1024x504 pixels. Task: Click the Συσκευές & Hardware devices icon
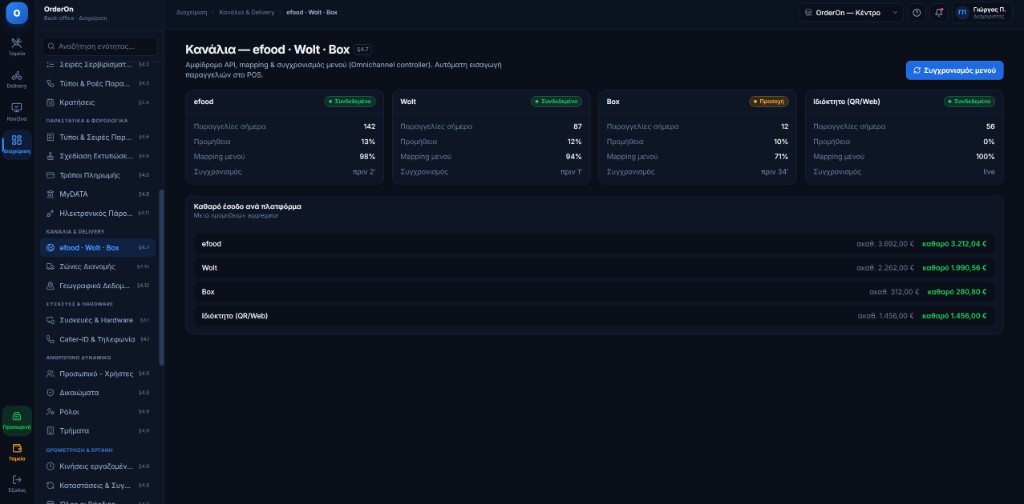[x=50, y=320]
